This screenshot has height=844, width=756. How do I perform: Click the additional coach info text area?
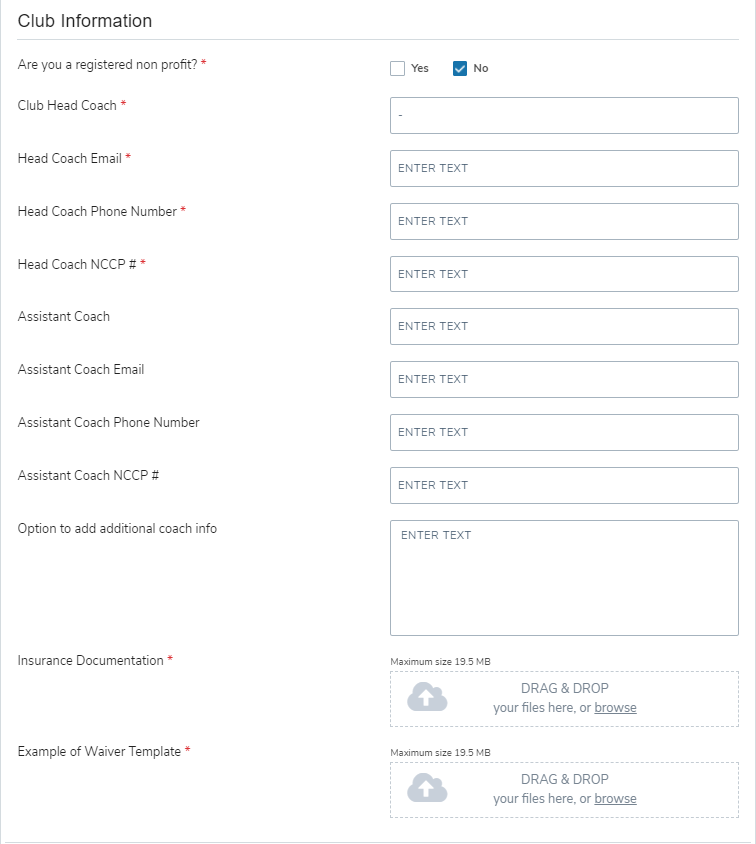tap(564, 578)
